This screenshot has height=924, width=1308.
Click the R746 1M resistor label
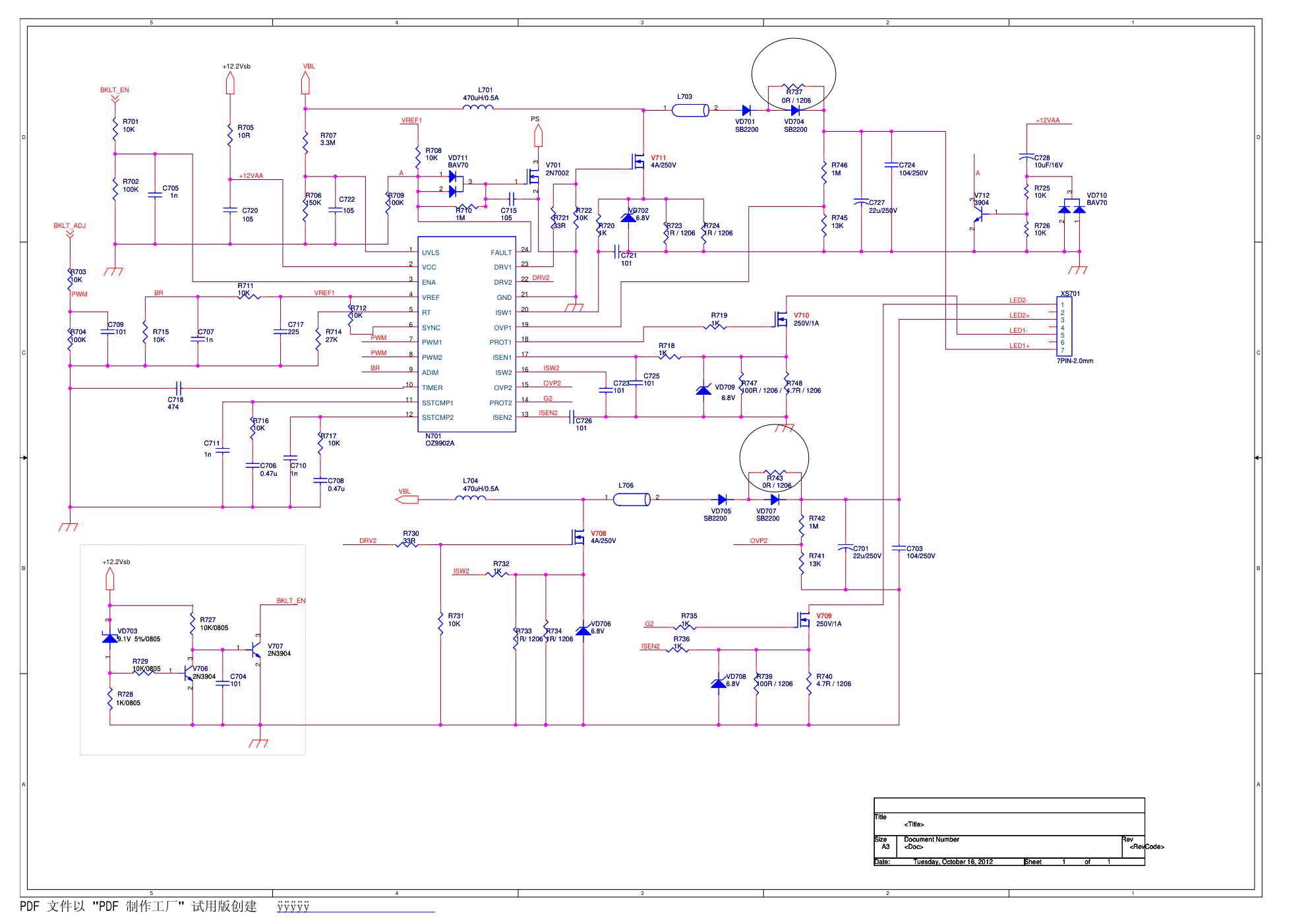tap(839, 169)
